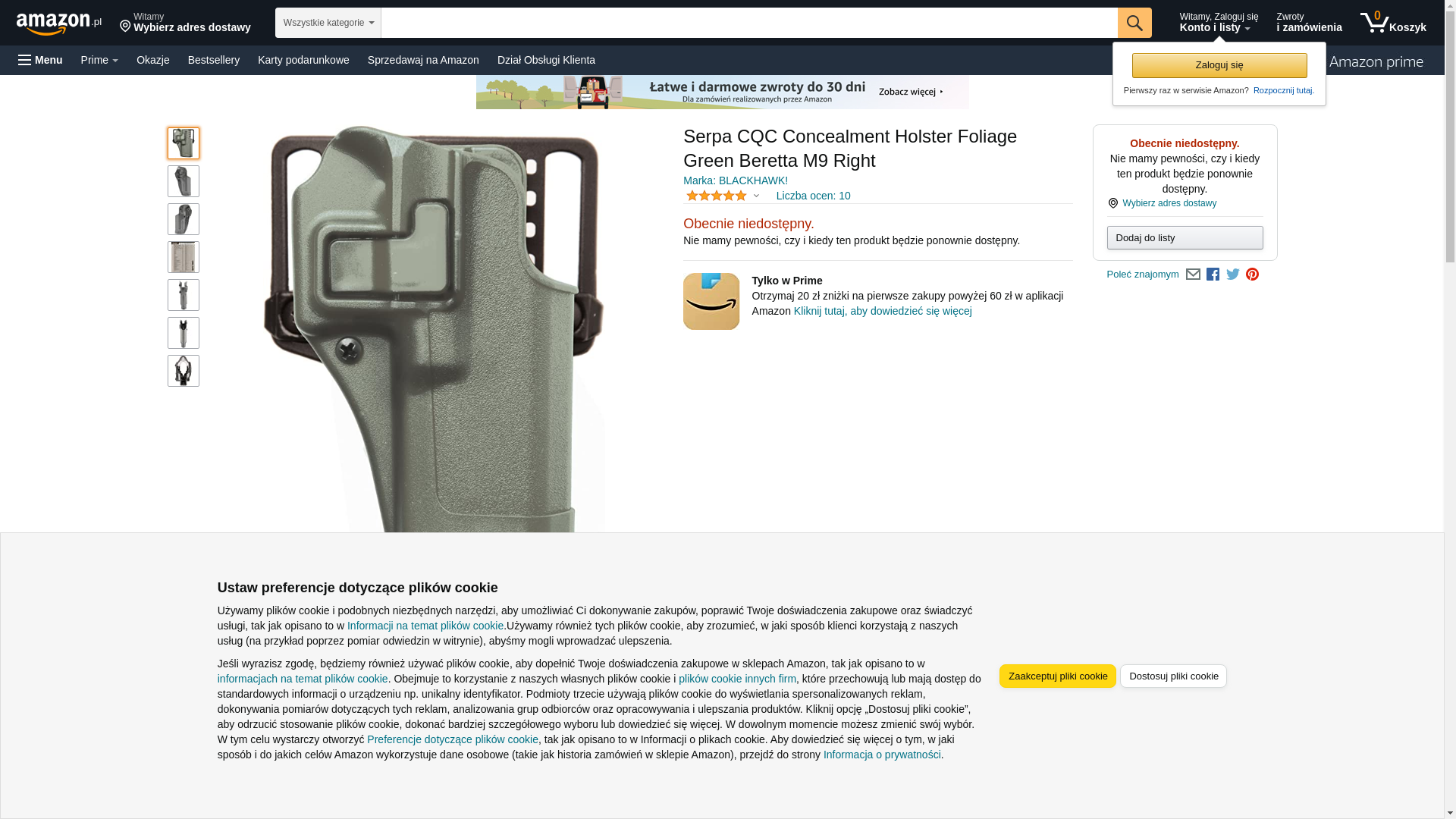Click the search magnifier button
This screenshot has height=819, width=1456.
tap(1134, 23)
